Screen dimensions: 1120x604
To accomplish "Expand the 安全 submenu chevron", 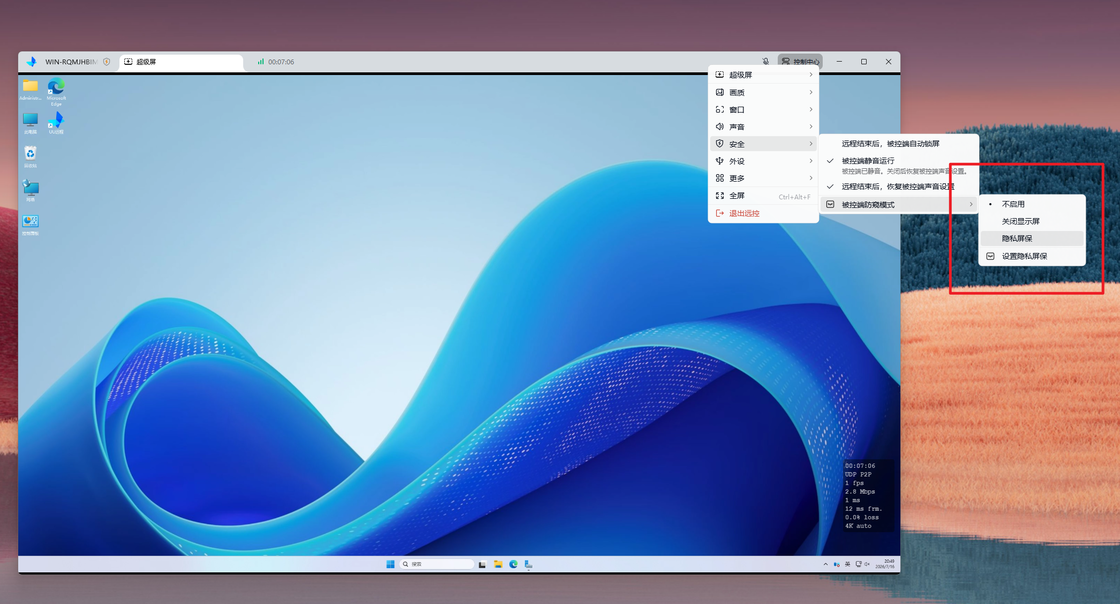I will [811, 144].
